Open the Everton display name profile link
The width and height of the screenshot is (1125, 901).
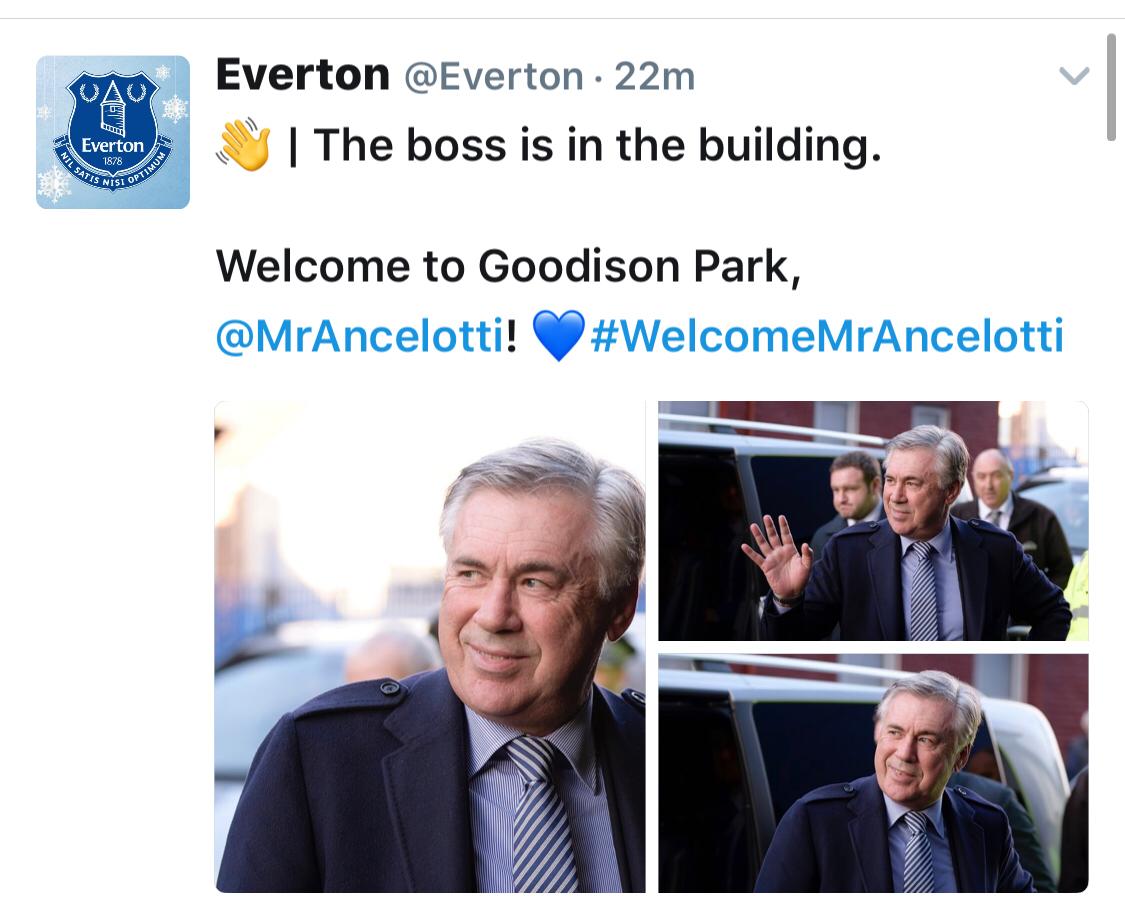302,75
